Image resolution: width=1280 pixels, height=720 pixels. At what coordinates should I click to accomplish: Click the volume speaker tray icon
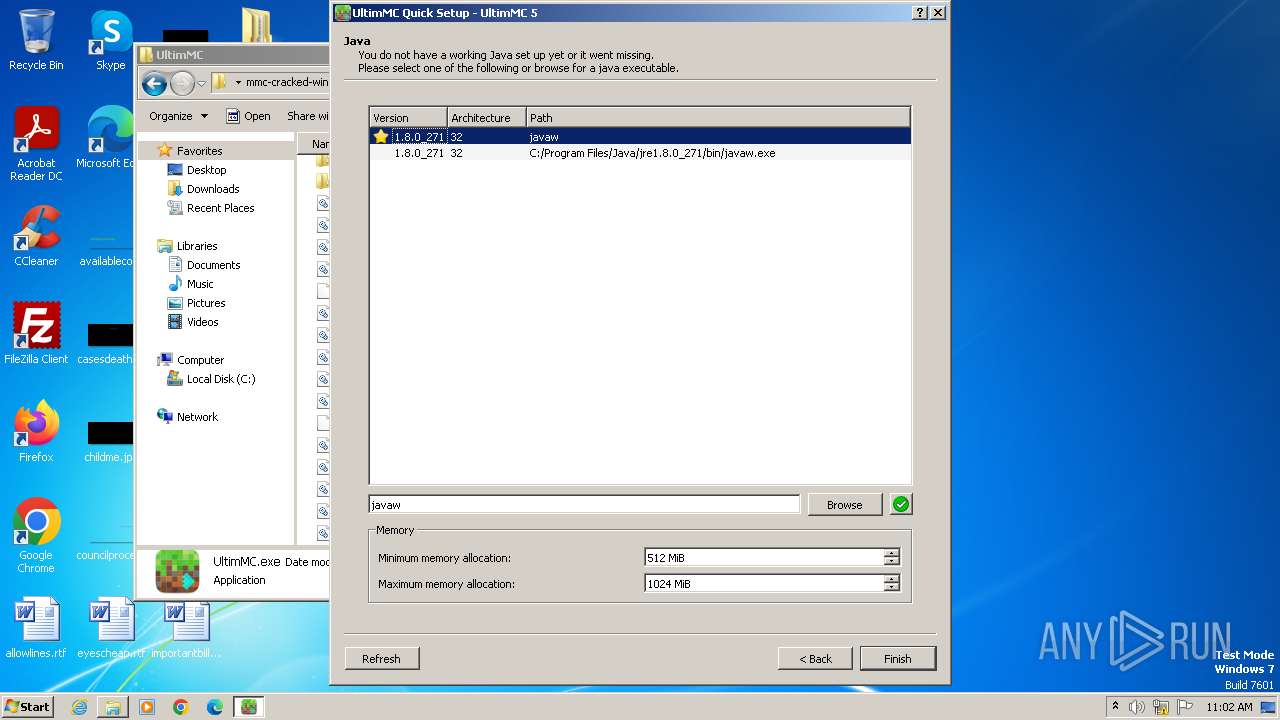[1137, 707]
